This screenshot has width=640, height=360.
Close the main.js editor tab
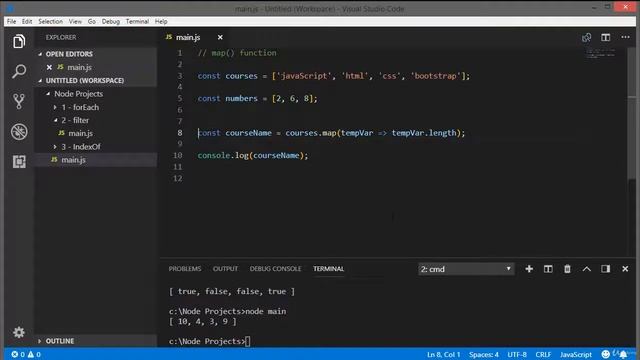220,37
